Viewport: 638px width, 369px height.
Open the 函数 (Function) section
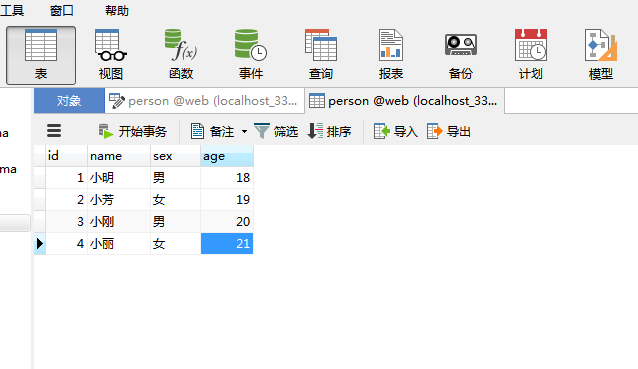click(x=181, y=55)
